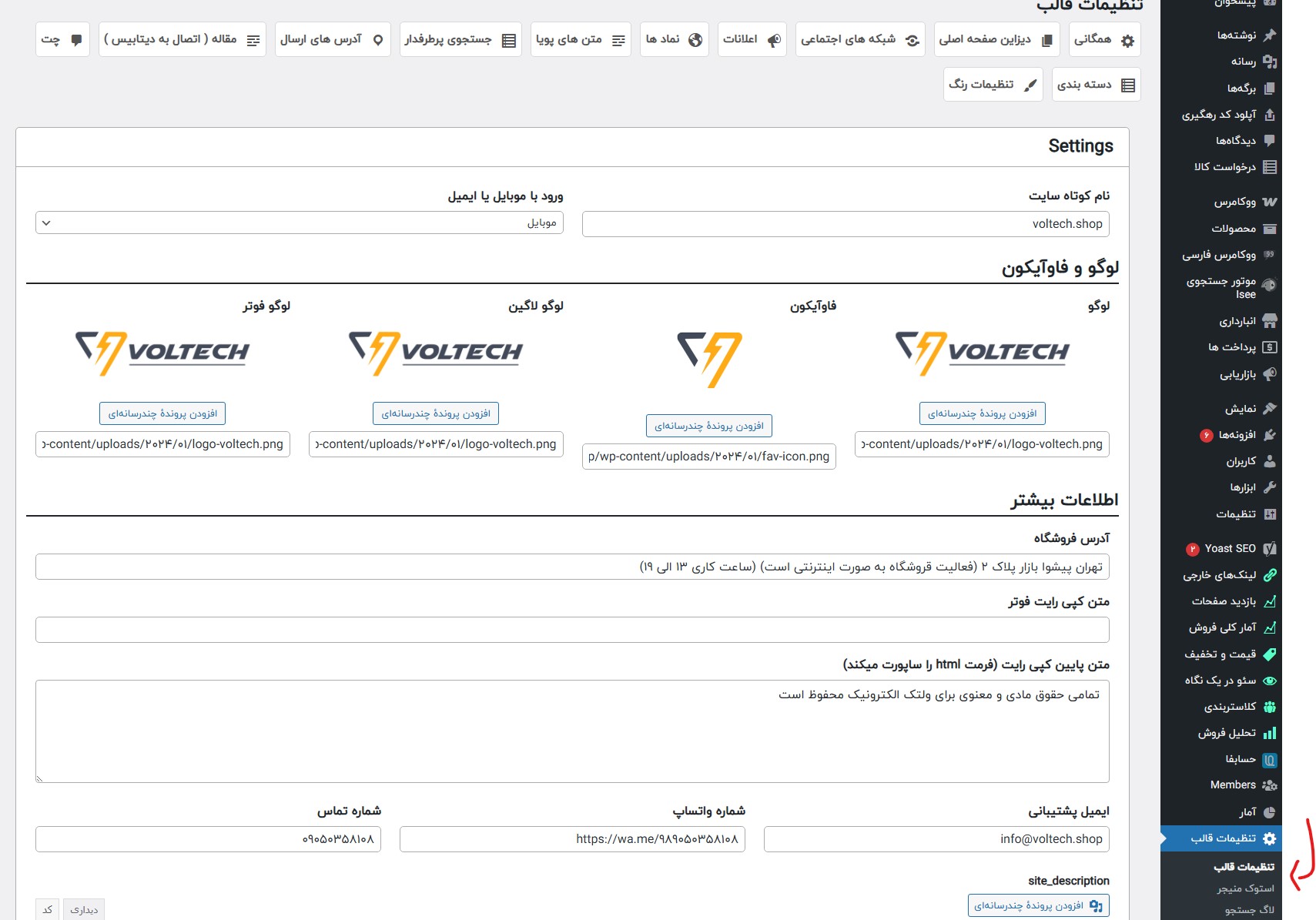Open موتور جستجوی Isee menu item
The height and width of the screenshot is (920, 1316).
(x=1221, y=287)
